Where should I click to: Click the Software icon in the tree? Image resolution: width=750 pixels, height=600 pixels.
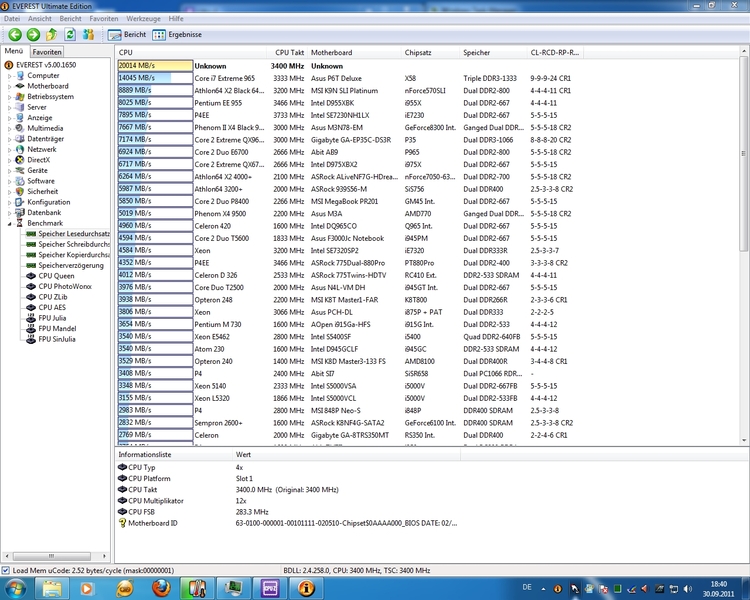pyautogui.click(x=20, y=181)
